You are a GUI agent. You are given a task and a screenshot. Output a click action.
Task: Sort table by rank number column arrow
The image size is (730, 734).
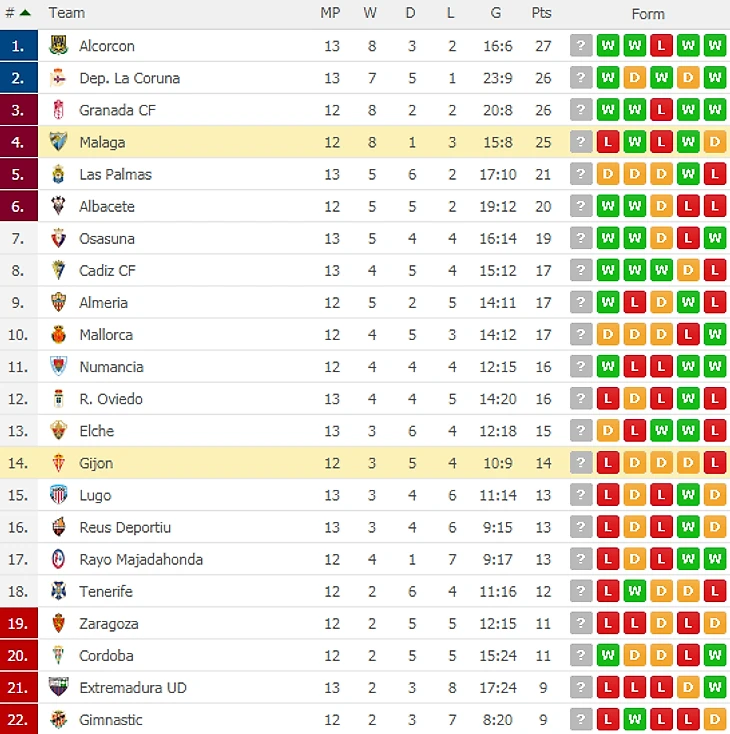(24, 13)
